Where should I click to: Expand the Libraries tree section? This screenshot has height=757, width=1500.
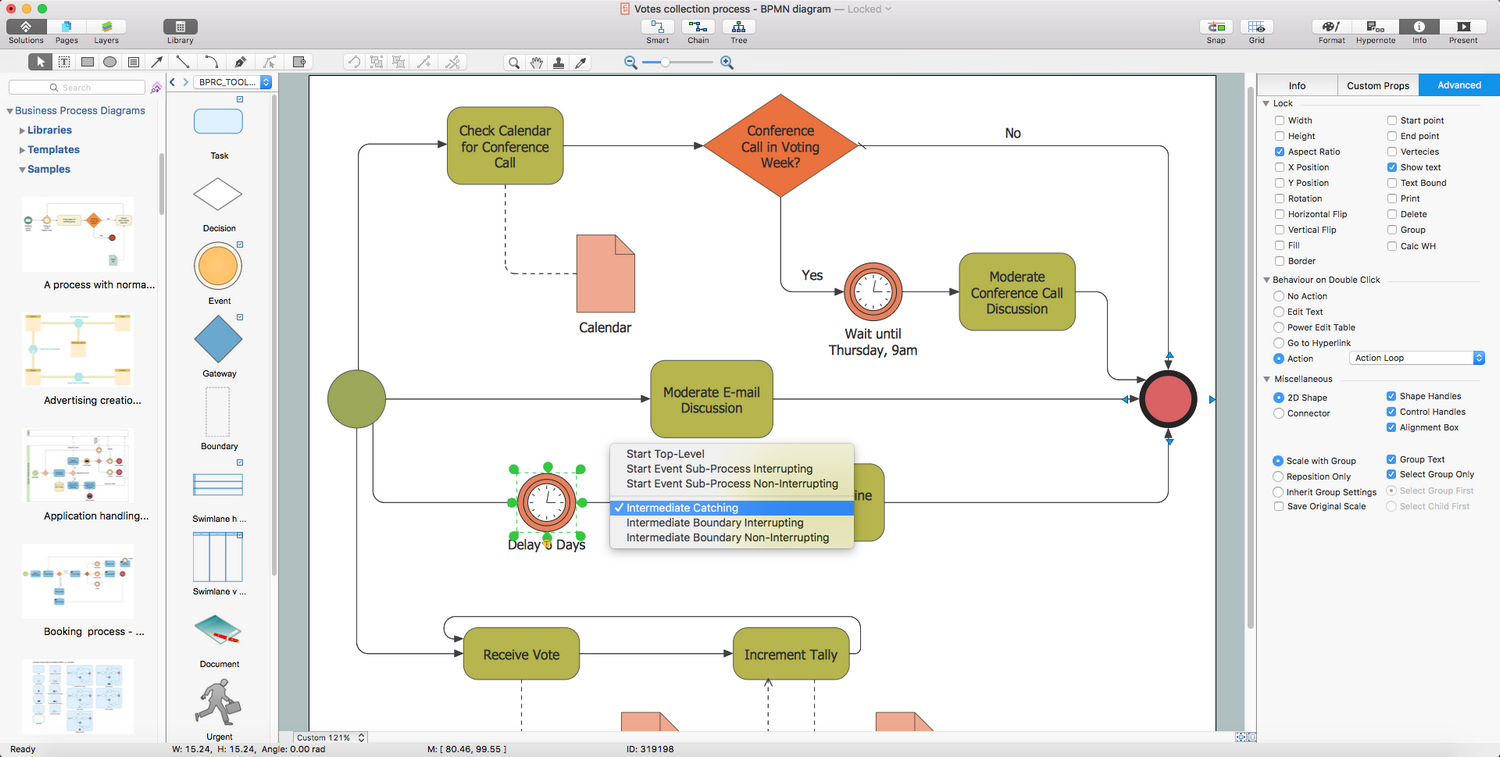[x=23, y=130]
